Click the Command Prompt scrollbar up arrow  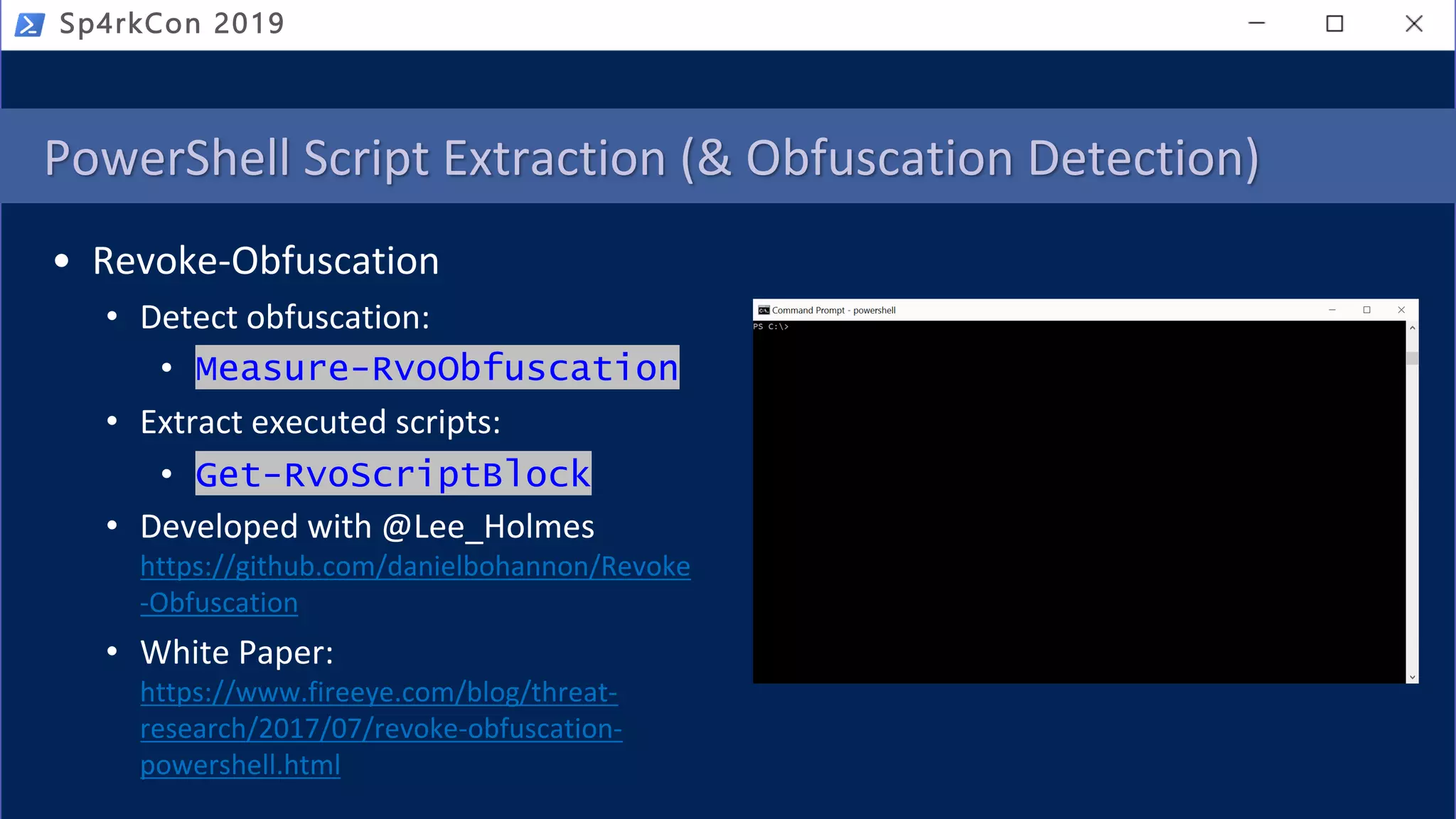click(x=1412, y=328)
